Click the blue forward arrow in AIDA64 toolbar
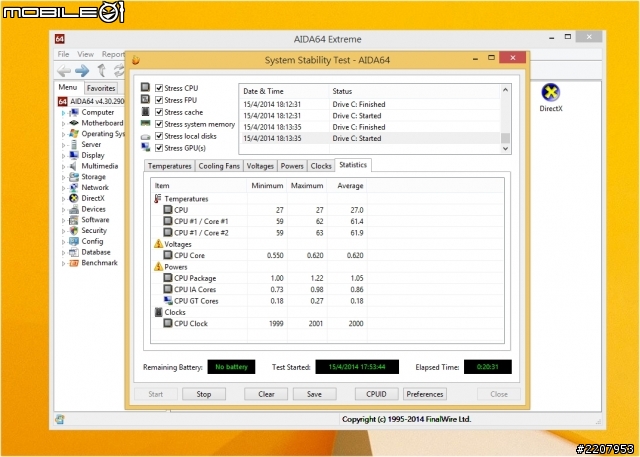The height and width of the screenshot is (457, 640). pyautogui.click(x=82, y=71)
